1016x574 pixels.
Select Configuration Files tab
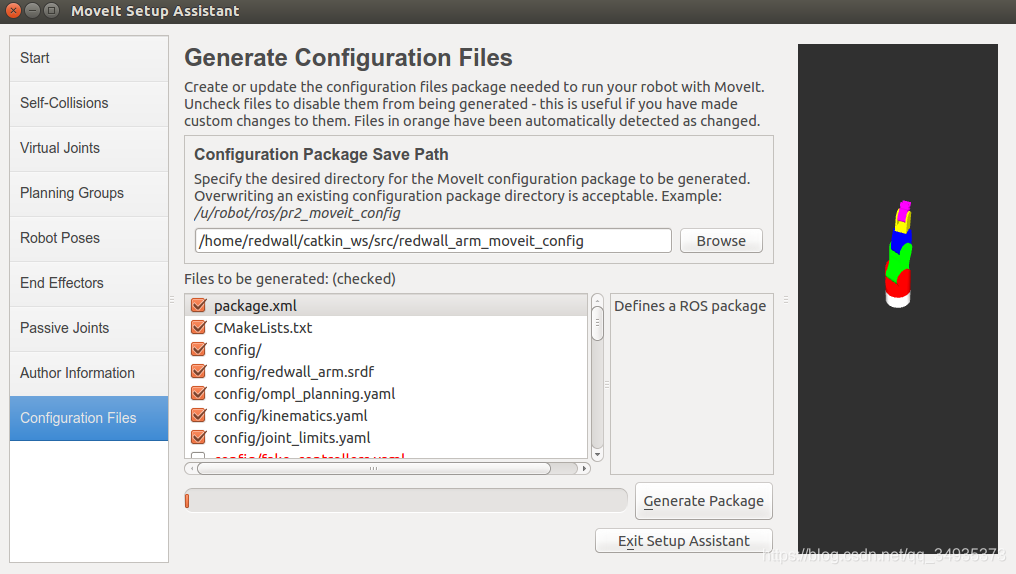click(x=89, y=419)
